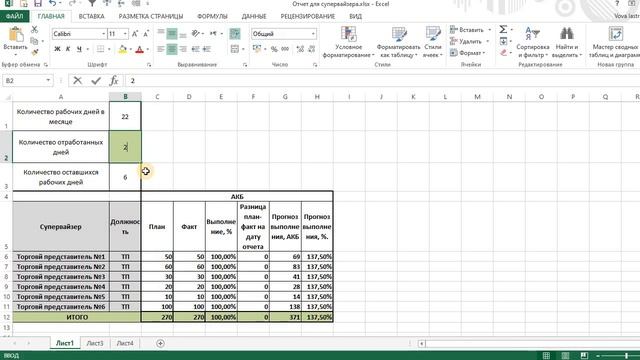Viewport: 640px width, 360px height.
Task: Toggle italic formatting К
Action: point(68,49)
